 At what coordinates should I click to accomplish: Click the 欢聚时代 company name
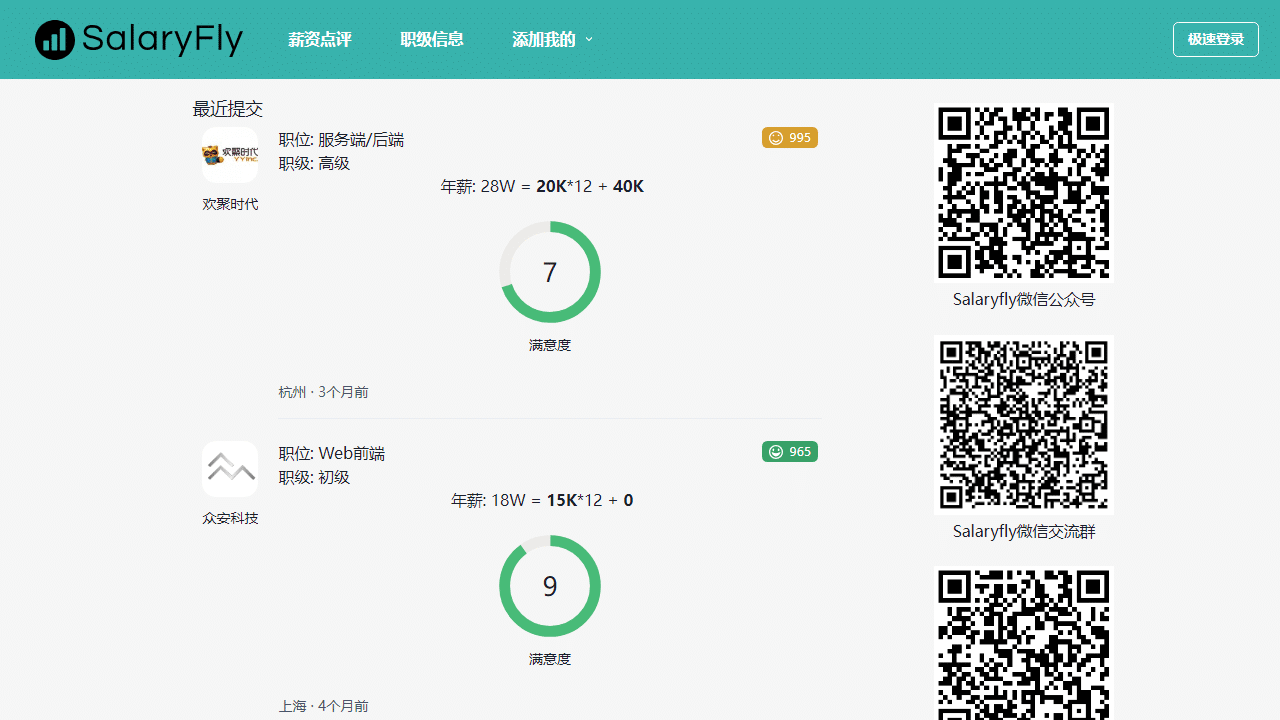230,204
